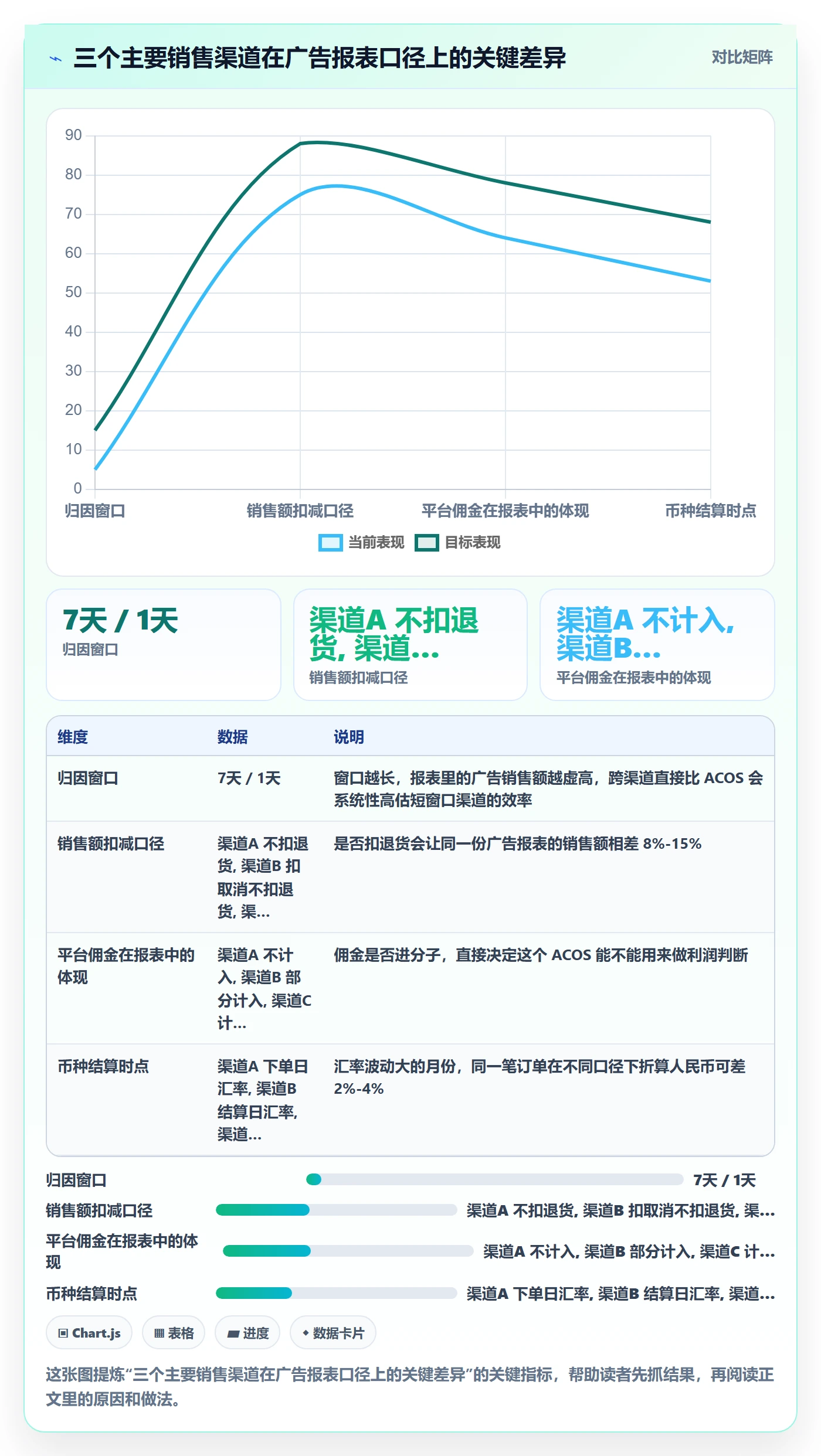The height and width of the screenshot is (1456, 821).
Task: Click the 维度 table column header
Action: point(73,737)
